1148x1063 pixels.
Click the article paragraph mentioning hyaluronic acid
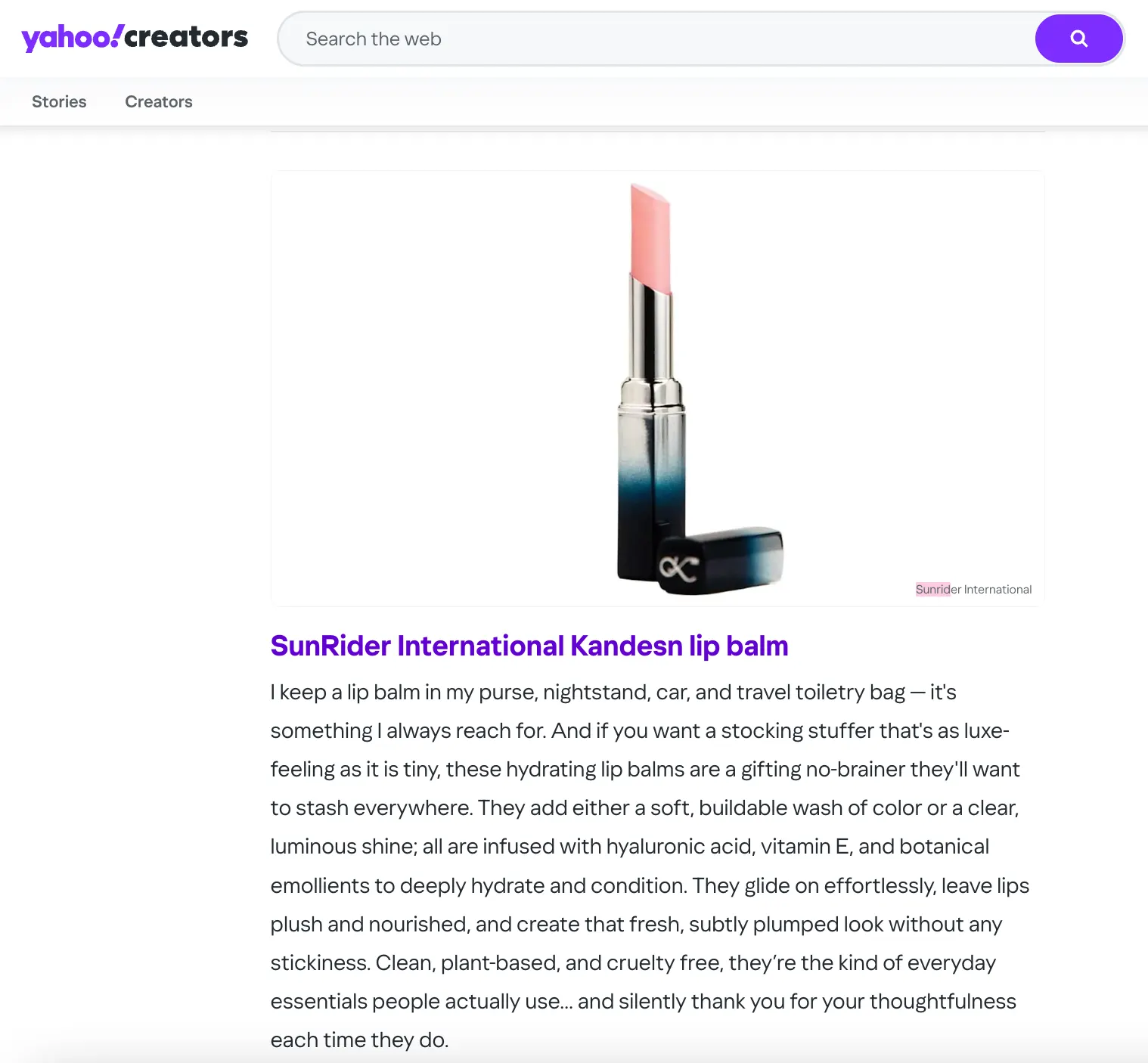tap(650, 846)
